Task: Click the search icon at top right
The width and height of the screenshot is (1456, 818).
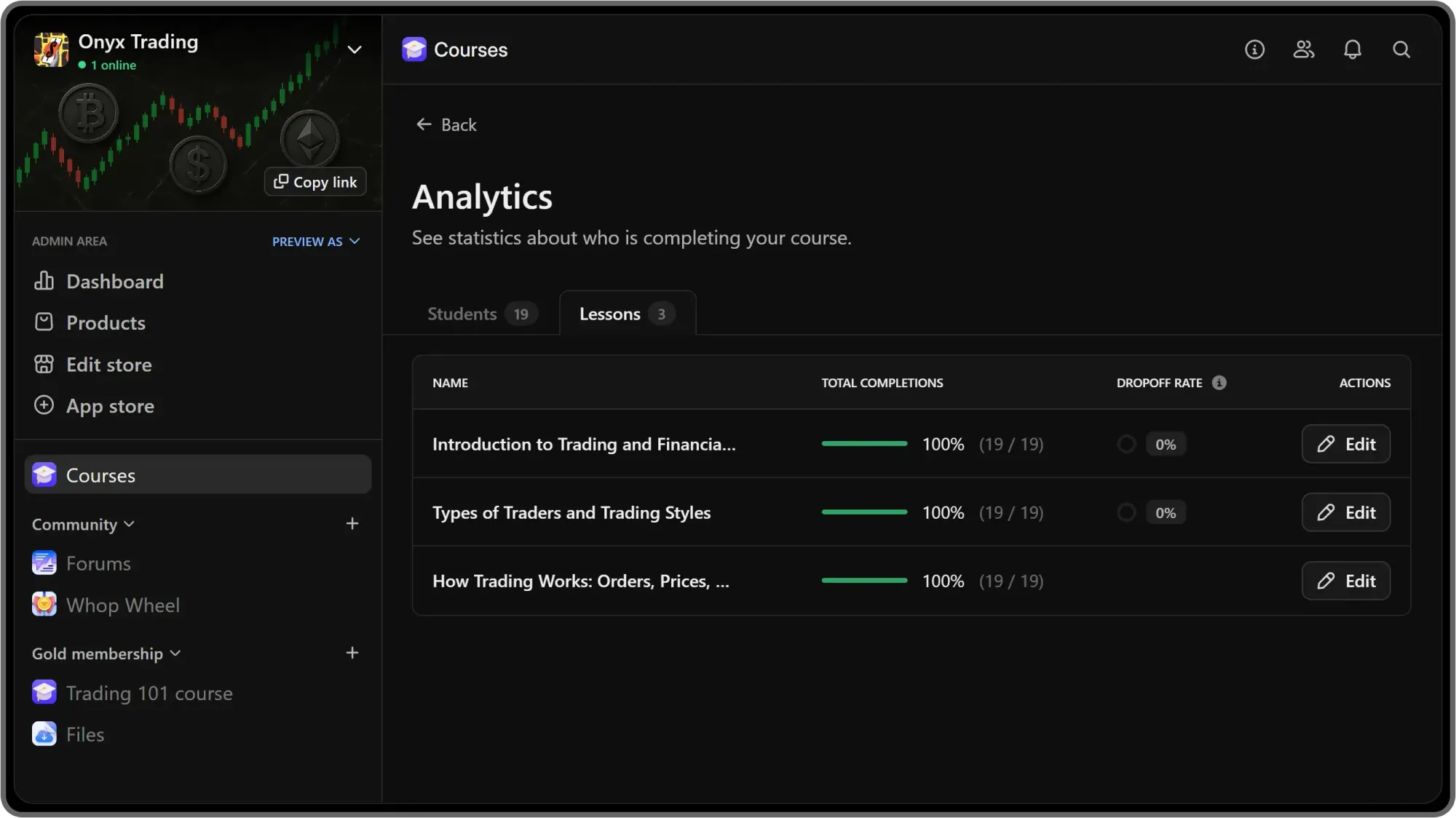Action: point(1401,49)
